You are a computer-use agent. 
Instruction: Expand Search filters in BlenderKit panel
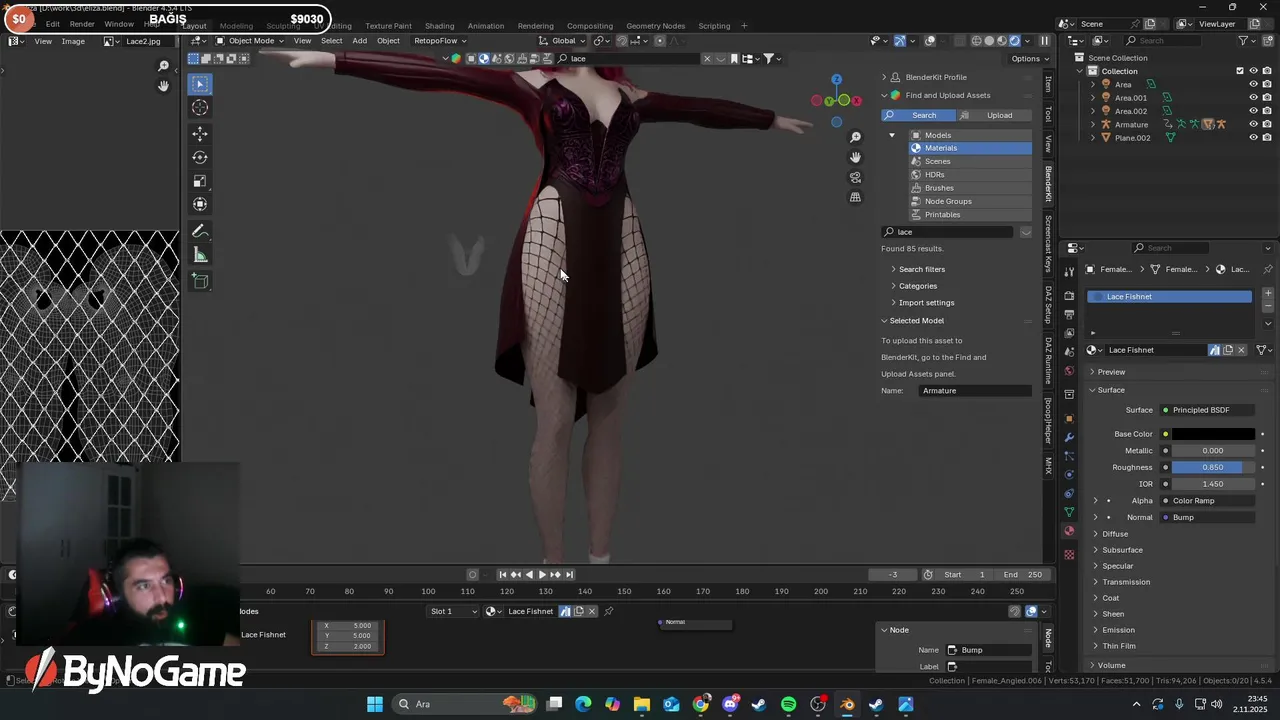click(x=921, y=269)
